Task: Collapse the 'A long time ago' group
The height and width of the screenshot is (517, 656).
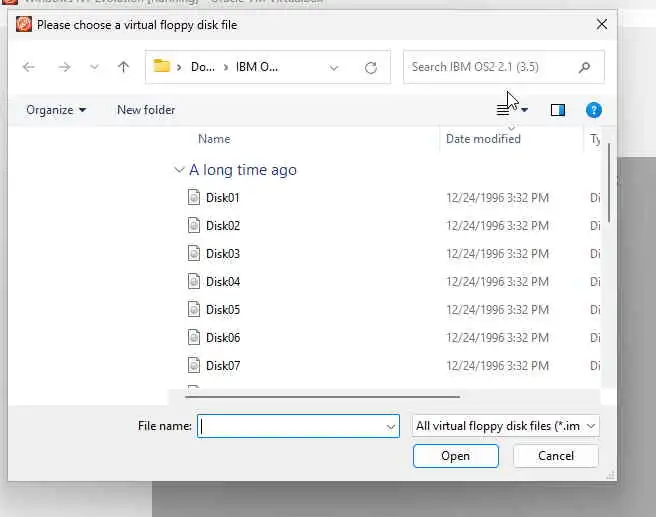Action: 179,170
